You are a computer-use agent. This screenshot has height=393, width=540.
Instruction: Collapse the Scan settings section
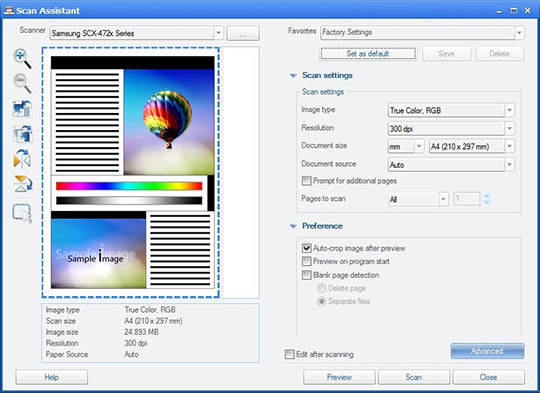click(293, 75)
